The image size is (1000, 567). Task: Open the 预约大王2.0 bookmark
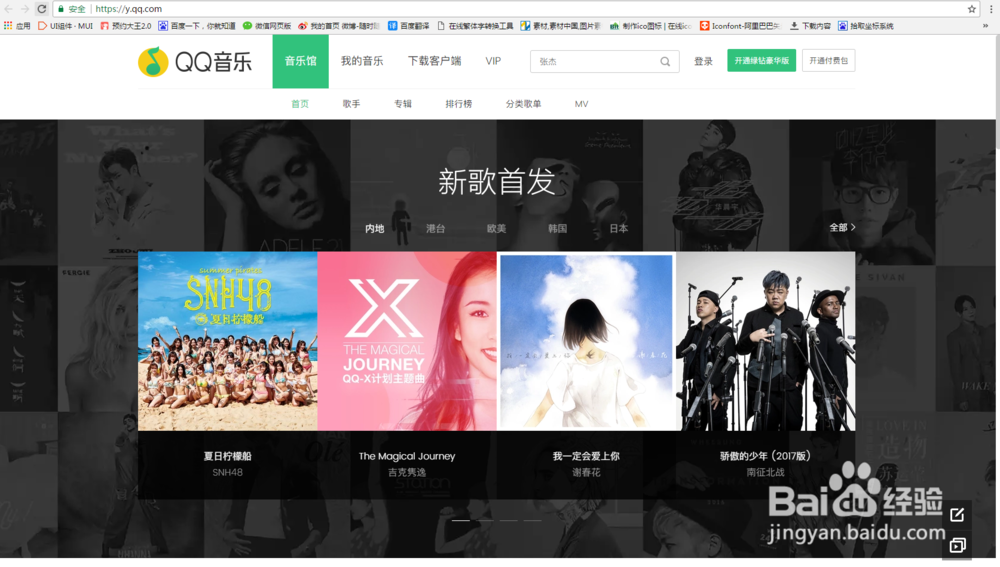pos(126,26)
